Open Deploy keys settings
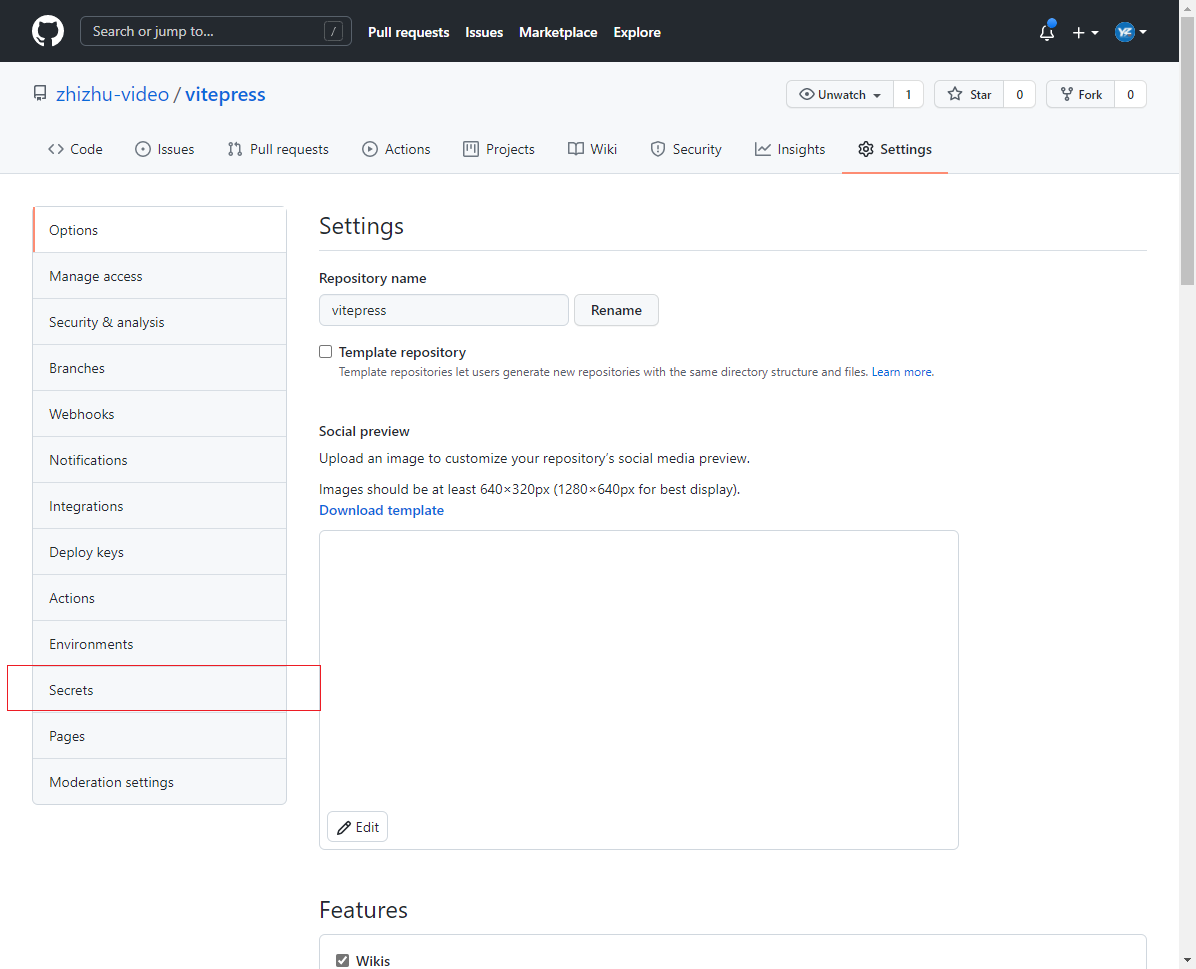1196x969 pixels. coord(159,552)
